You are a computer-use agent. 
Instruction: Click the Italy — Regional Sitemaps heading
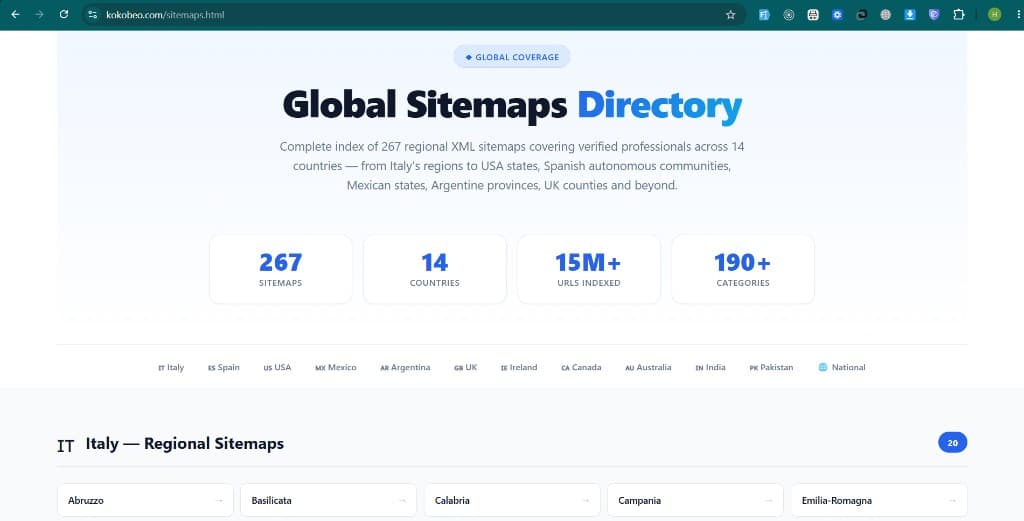coord(185,444)
